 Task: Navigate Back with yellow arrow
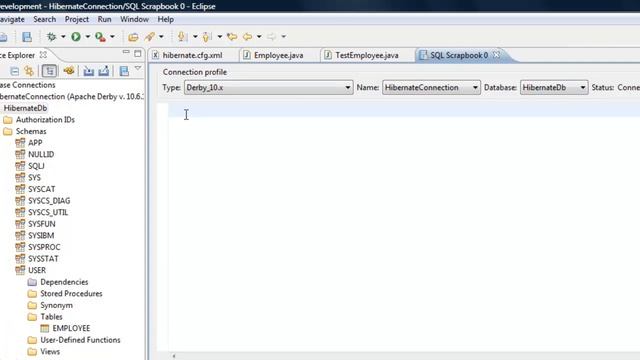[247, 37]
